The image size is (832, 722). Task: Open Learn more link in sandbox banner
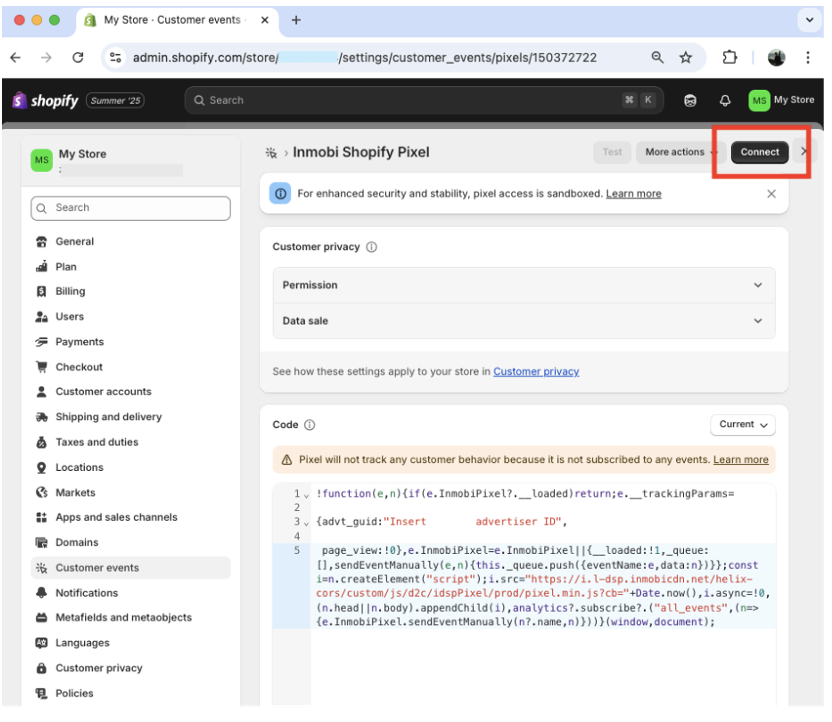pyautogui.click(x=634, y=194)
